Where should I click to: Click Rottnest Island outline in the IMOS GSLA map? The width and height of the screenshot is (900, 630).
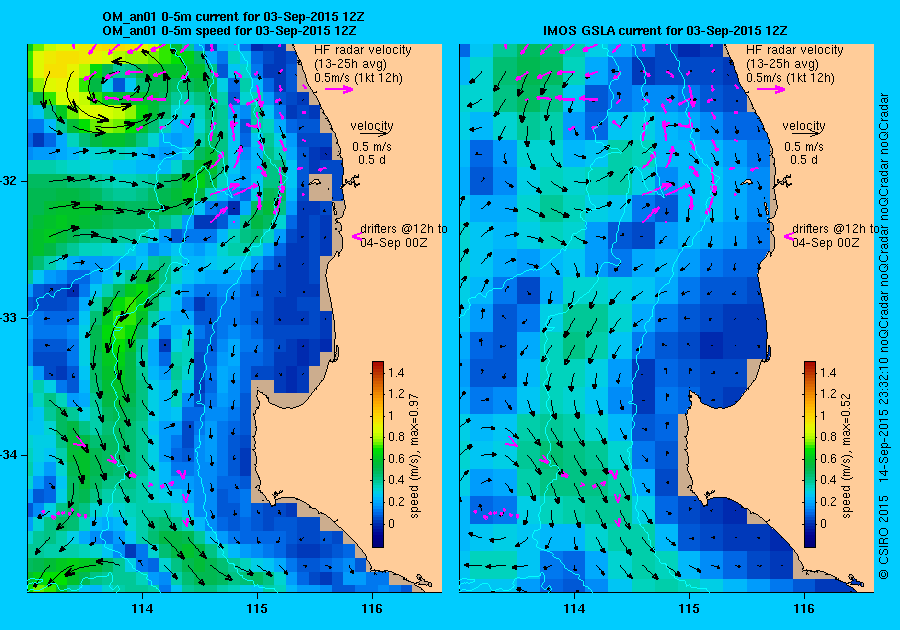747,182
